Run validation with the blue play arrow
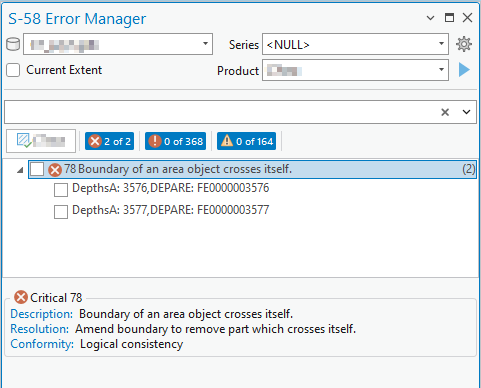 (464, 70)
